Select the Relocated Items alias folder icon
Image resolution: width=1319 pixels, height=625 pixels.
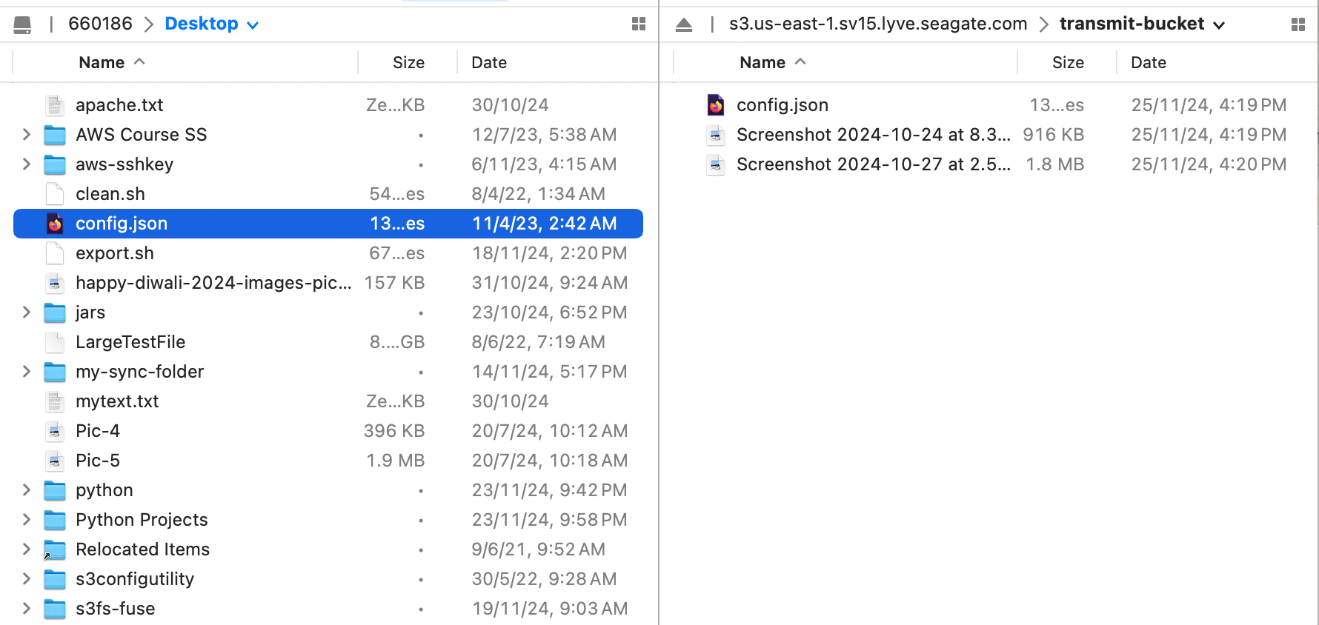point(55,550)
